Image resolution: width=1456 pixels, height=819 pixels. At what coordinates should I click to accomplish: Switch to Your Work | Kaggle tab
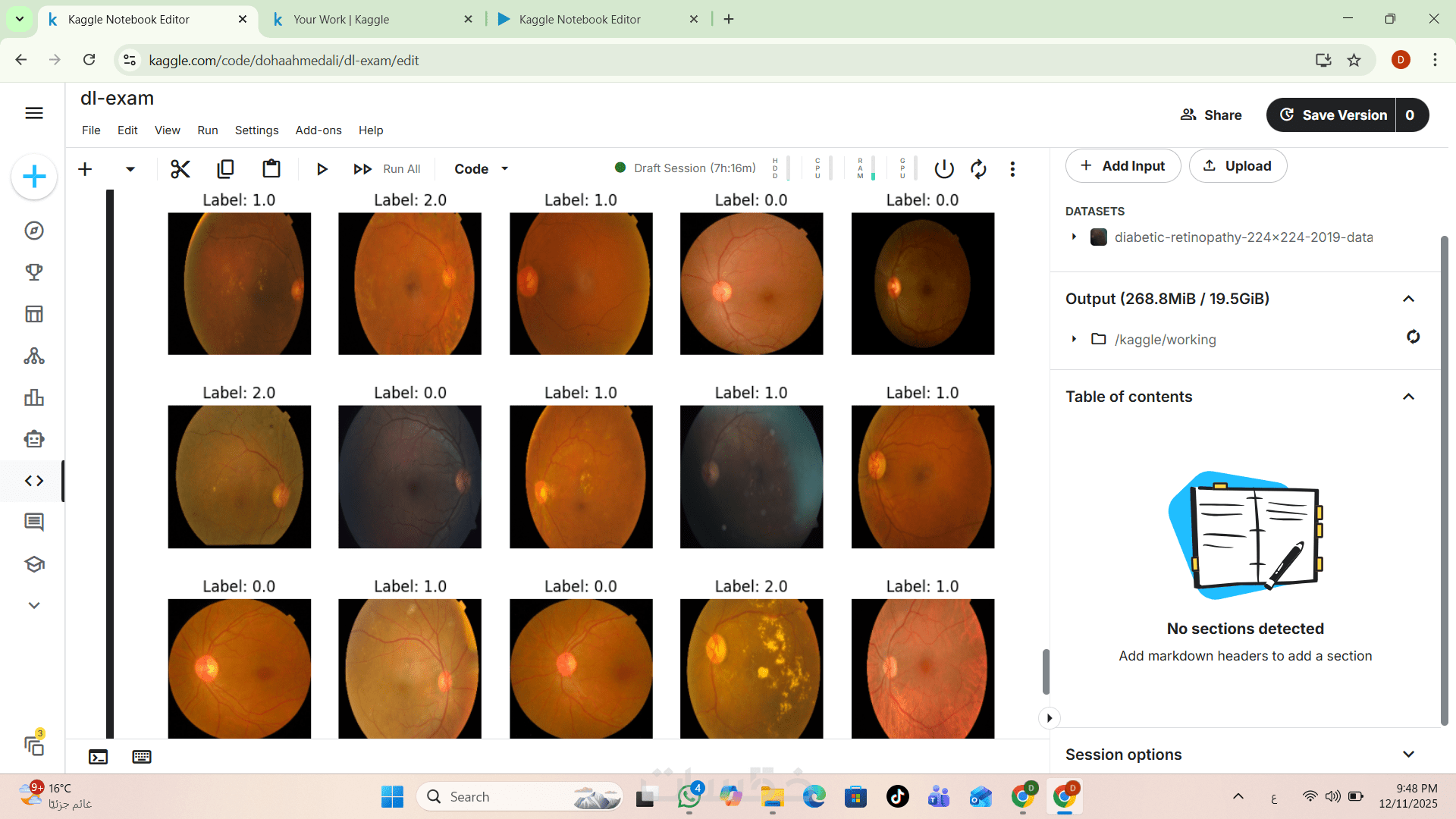coord(341,19)
